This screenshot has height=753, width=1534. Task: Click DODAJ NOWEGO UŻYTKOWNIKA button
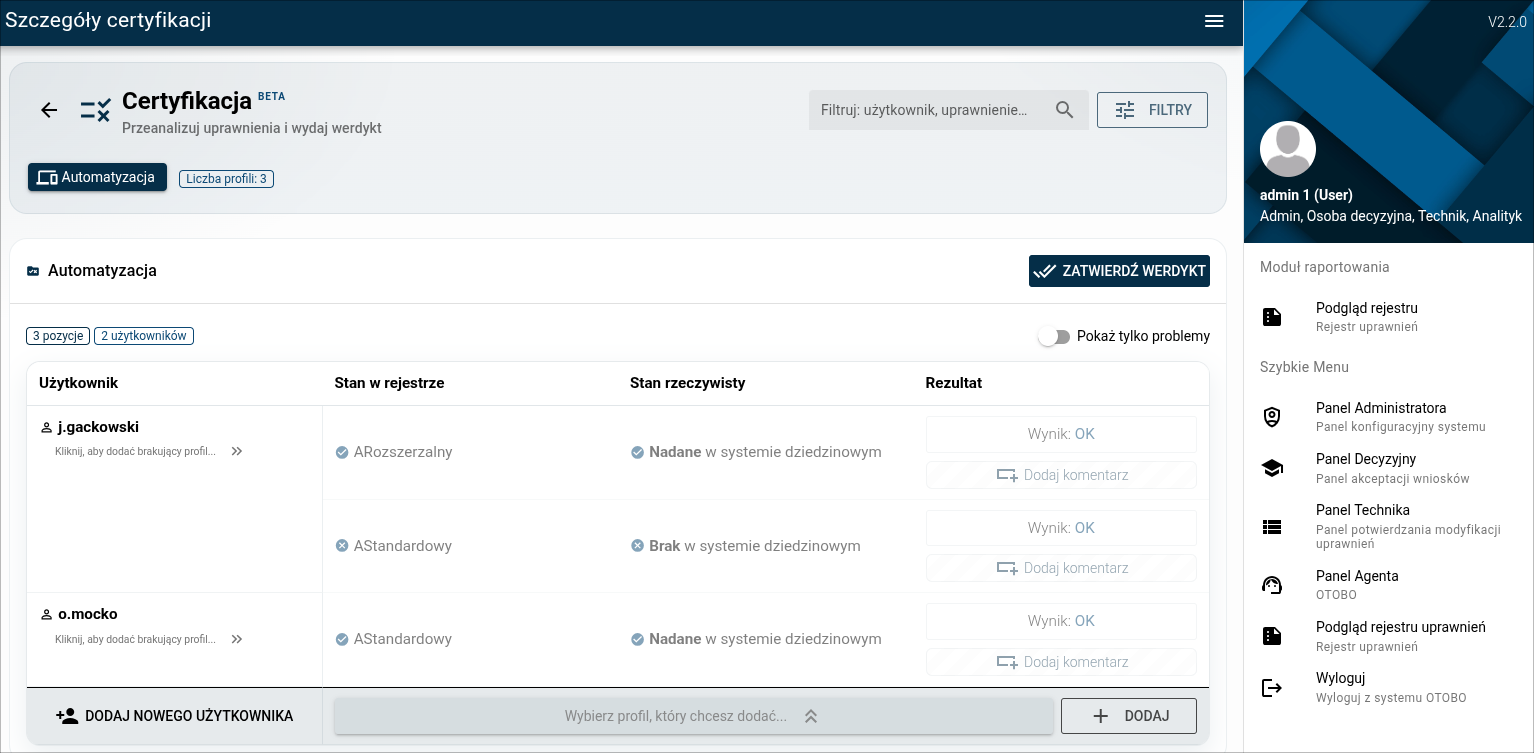point(175,716)
